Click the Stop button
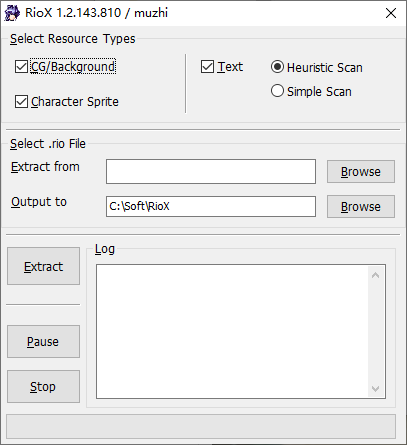Image resolution: width=407 pixels, height=445 pixels. [43, 387]
